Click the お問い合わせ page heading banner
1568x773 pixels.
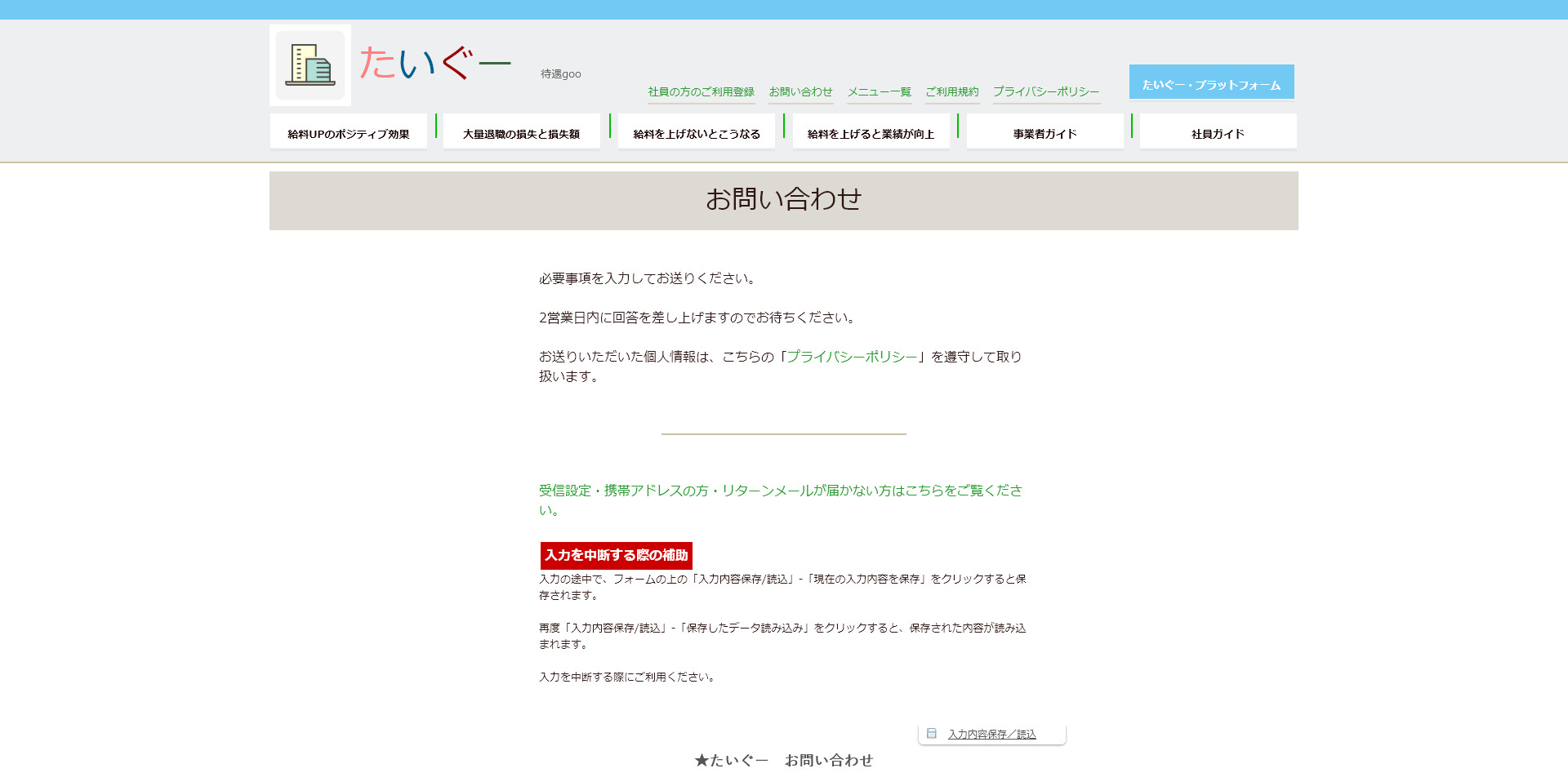(783, 200)
